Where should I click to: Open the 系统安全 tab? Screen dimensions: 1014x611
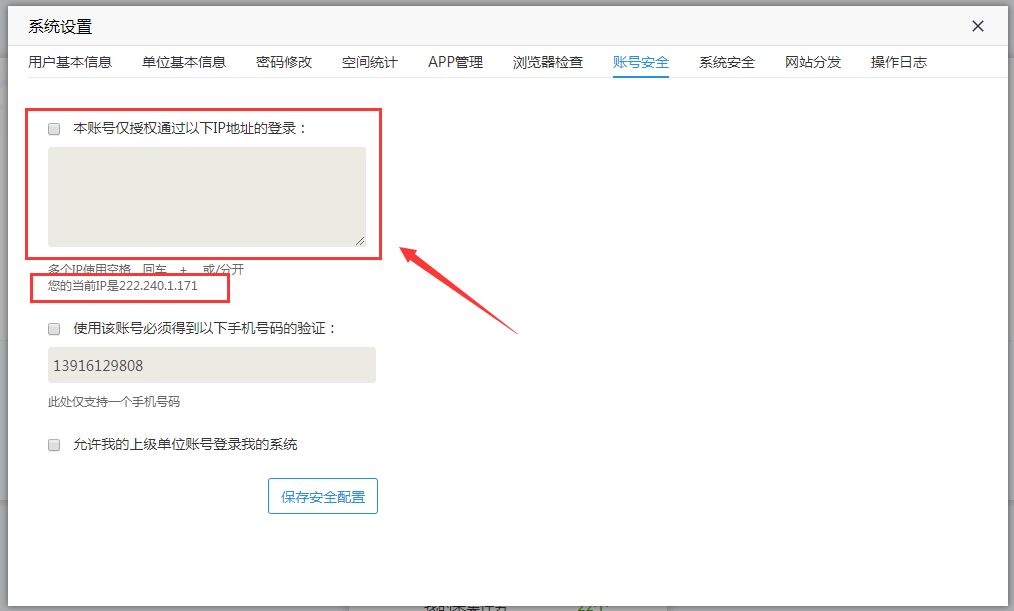point(727,62)
